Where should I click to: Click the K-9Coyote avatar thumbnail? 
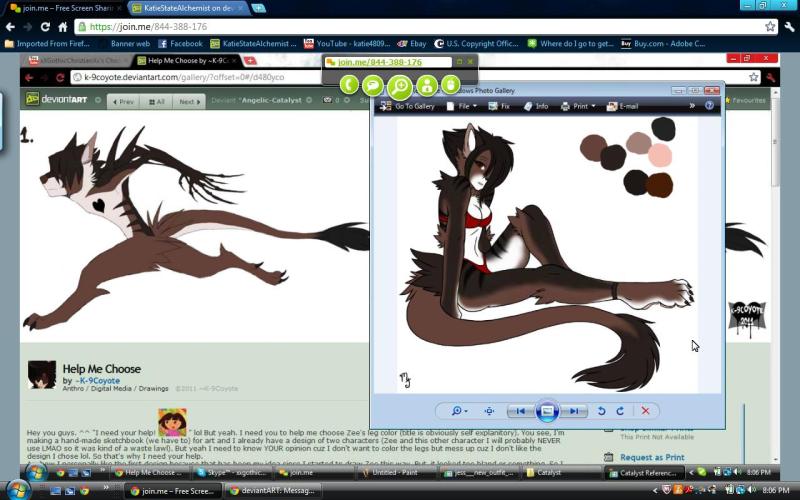[x=42, y=375]
